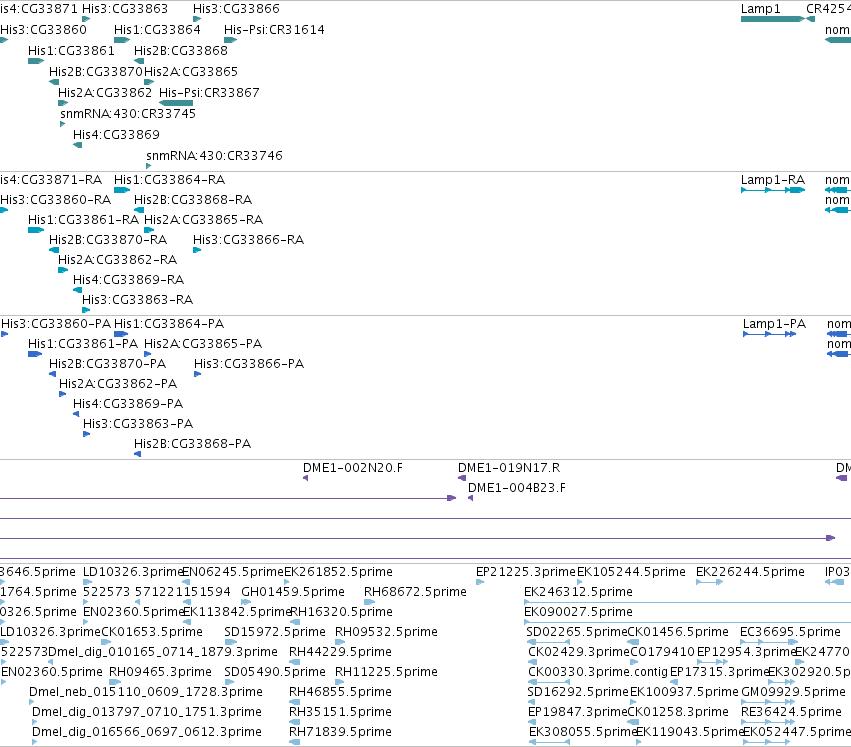
Task: Click the His2A:CG33865 gene label
Action: (x=191, y=72)
